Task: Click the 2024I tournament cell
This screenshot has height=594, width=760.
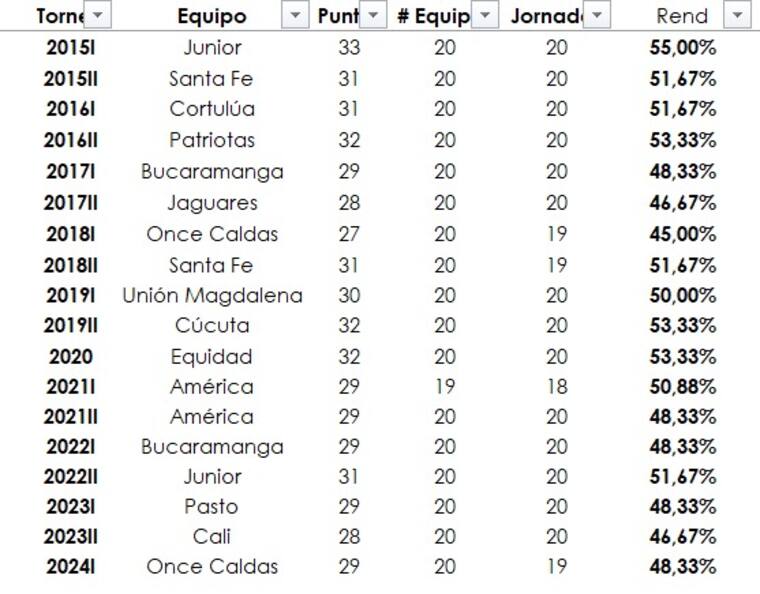Action: click(x=70, y=566)
